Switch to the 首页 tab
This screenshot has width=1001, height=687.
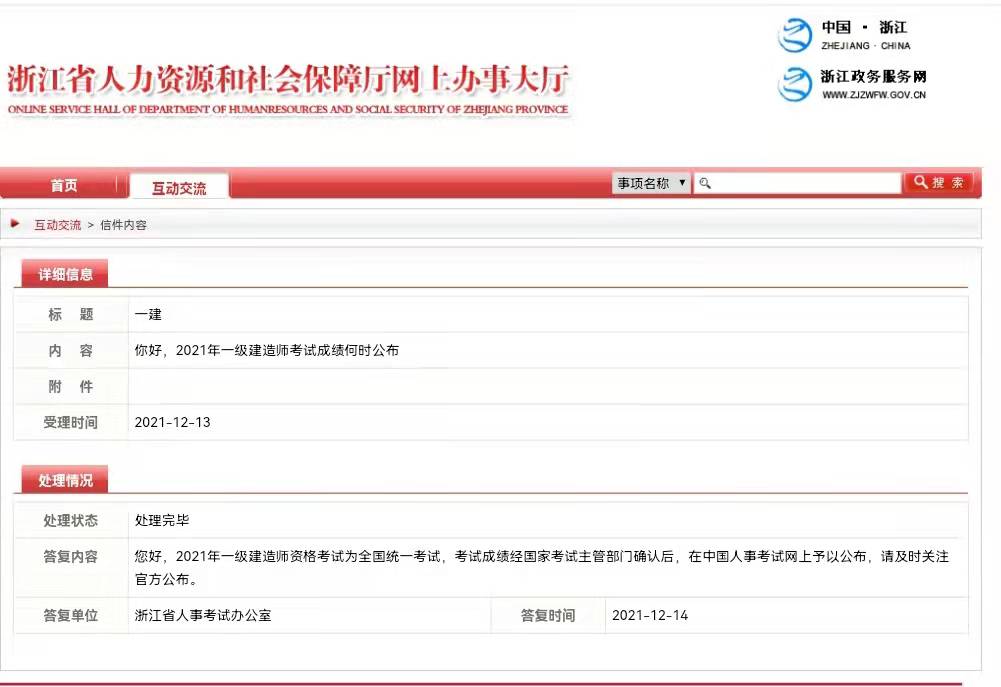pyautogui.click(x=64, y=185)
